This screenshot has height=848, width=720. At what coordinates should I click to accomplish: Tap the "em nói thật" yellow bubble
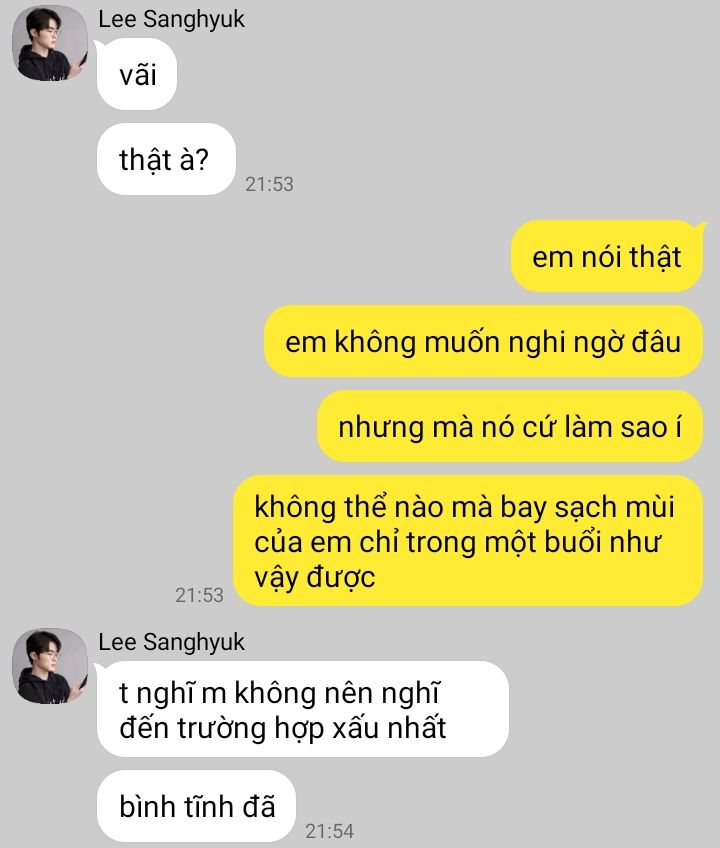coord(607,256)
